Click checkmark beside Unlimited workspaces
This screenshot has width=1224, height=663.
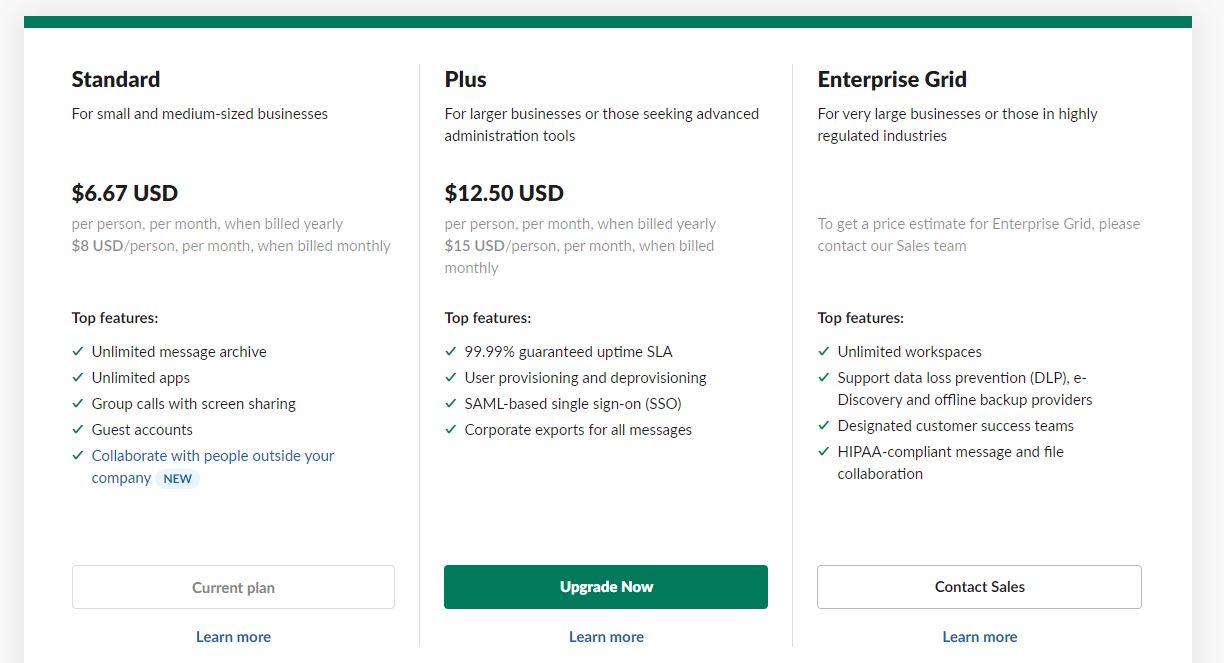(x=824, y=351)
